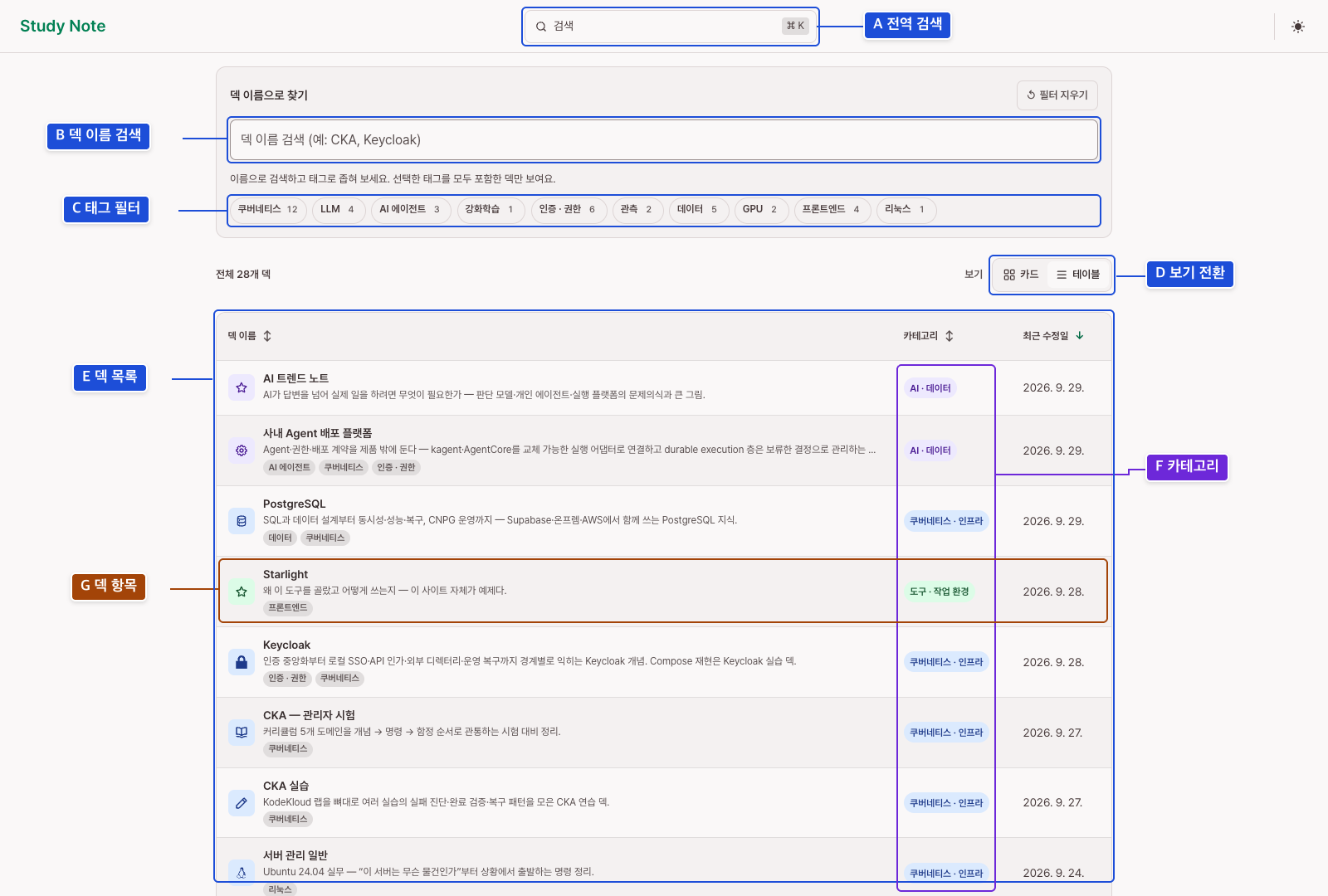Click the book icon of CKA — 관리자 시험
1328x896 pixels.
[242, 733]
